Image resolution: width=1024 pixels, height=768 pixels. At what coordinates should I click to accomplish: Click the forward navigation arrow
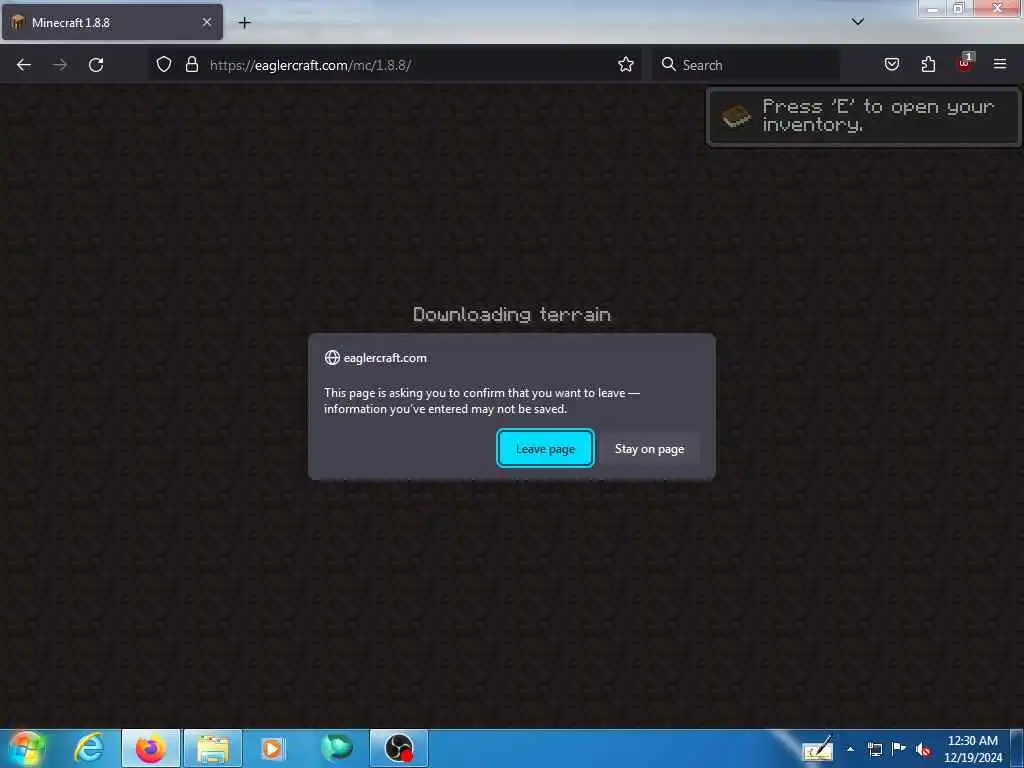point(60,65)
